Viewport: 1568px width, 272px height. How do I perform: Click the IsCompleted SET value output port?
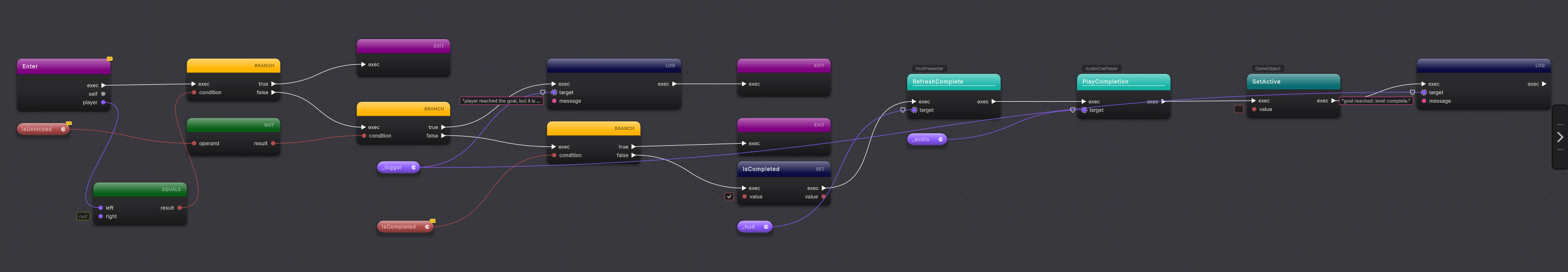point(824,197)
